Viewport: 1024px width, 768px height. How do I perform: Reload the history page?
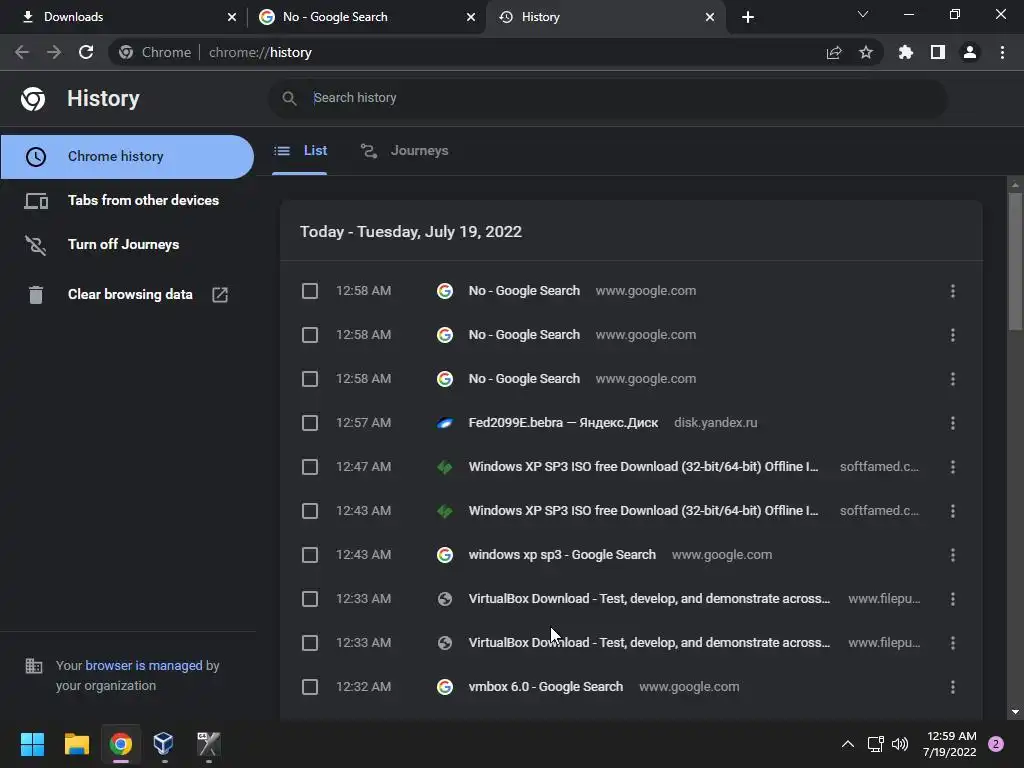(86, 52)
